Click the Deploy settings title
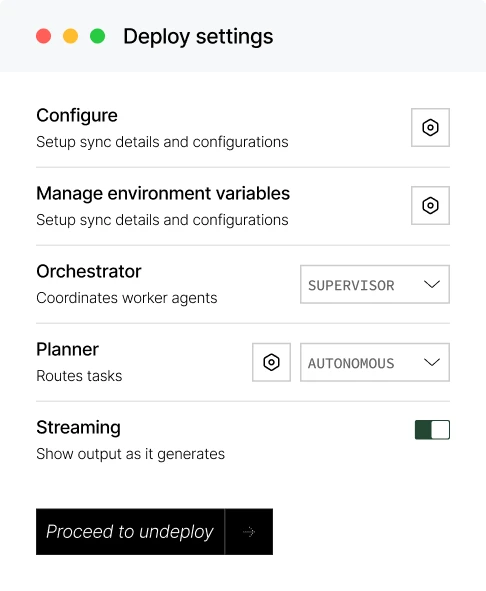This screenshot has width=486, height=591. pyautogui.click(x=198, y=37)
